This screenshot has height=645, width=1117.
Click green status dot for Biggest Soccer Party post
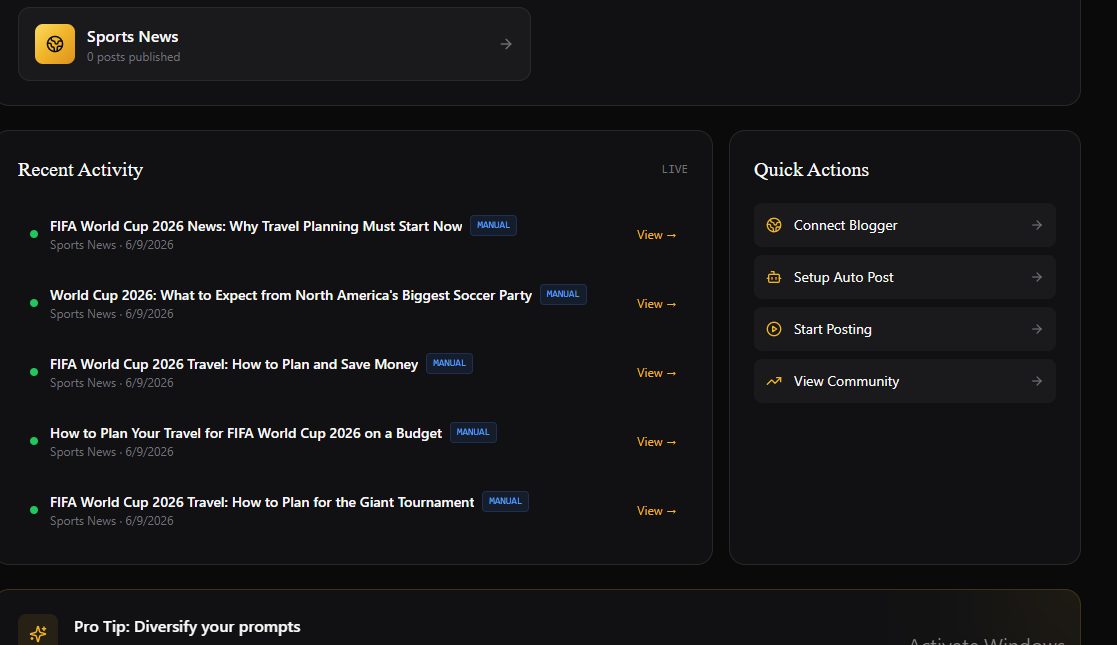tap(33, 303)
